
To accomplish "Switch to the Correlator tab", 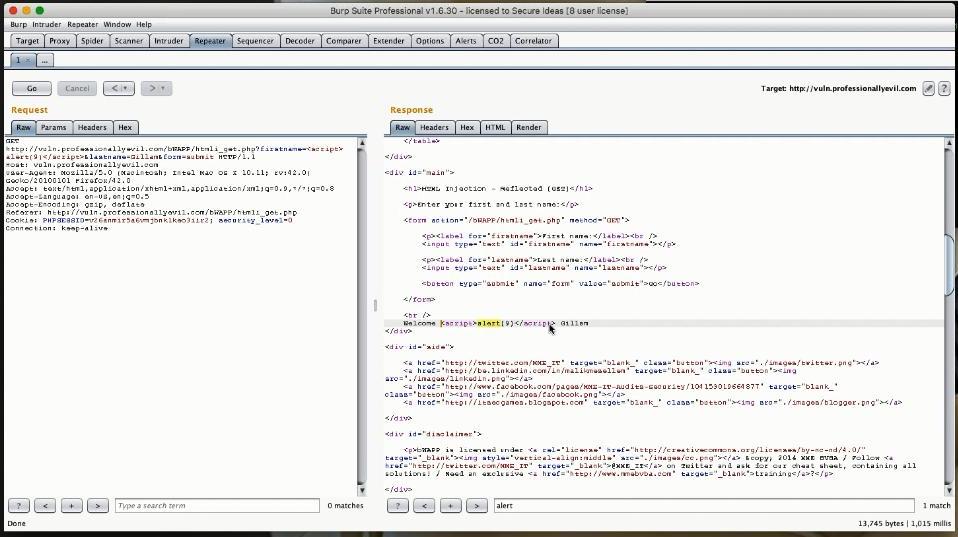I will click(x=533, y=41).
